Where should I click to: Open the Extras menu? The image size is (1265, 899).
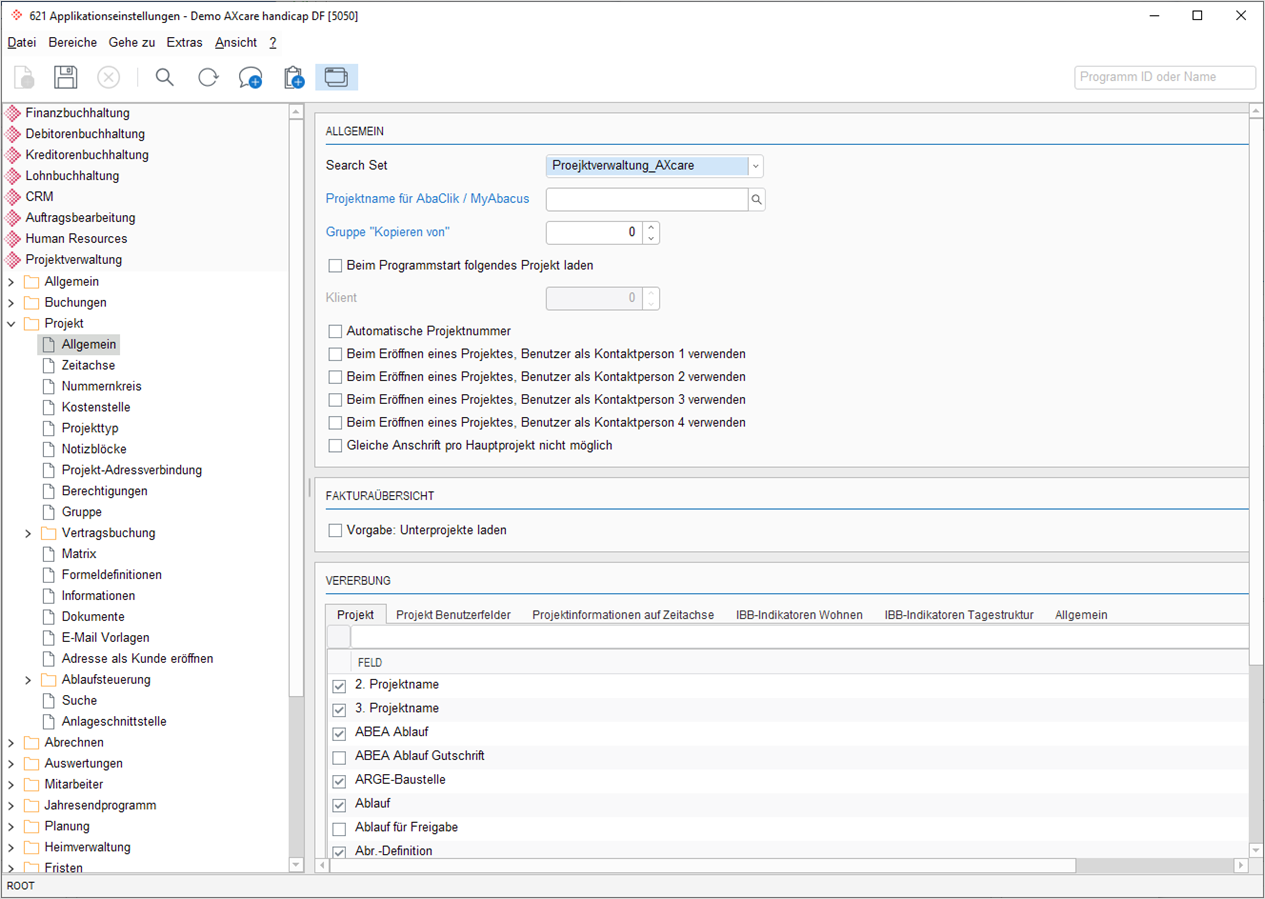[185, 42]
